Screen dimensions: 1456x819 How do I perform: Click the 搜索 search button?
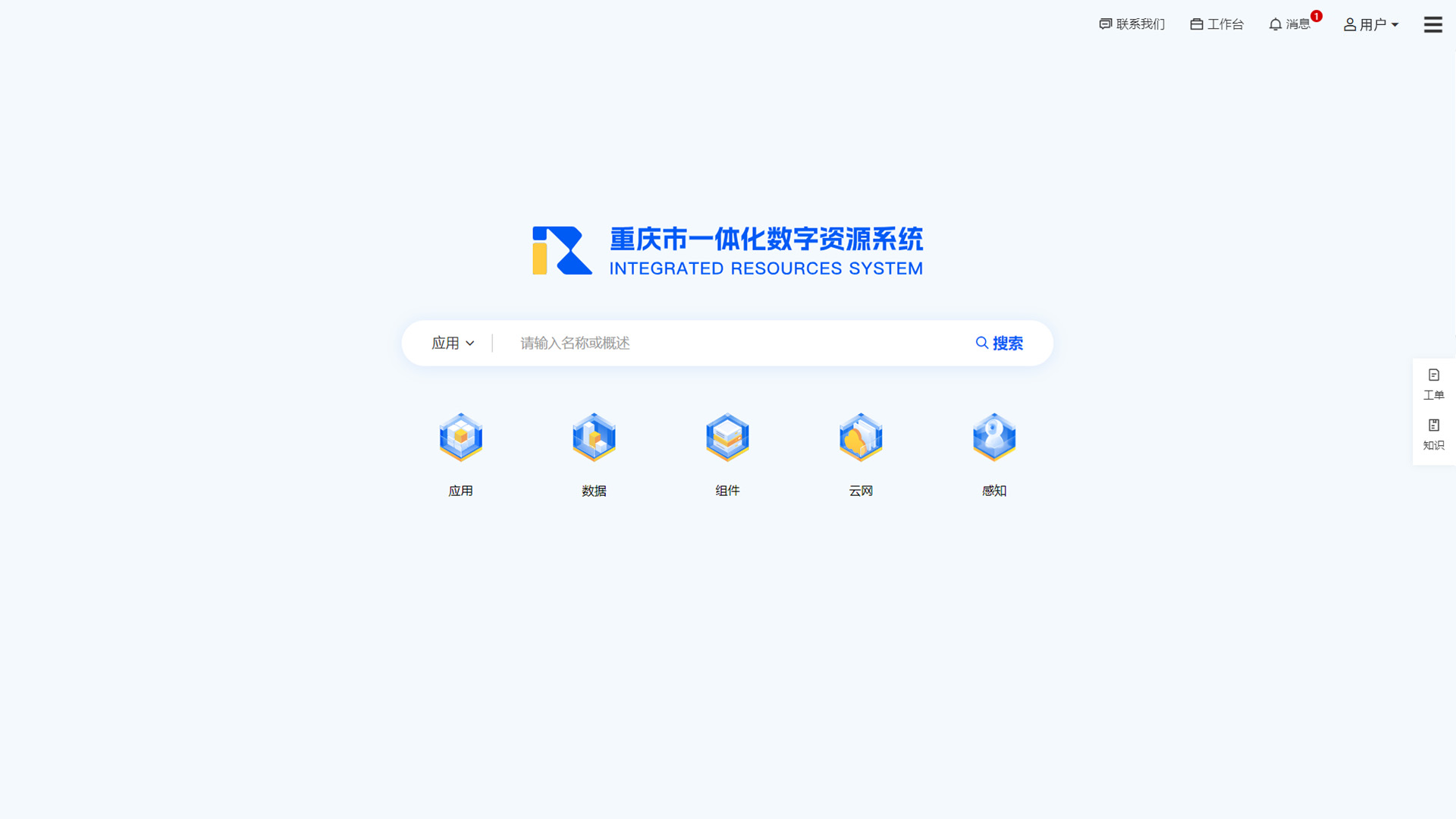[x=999, y=343]
